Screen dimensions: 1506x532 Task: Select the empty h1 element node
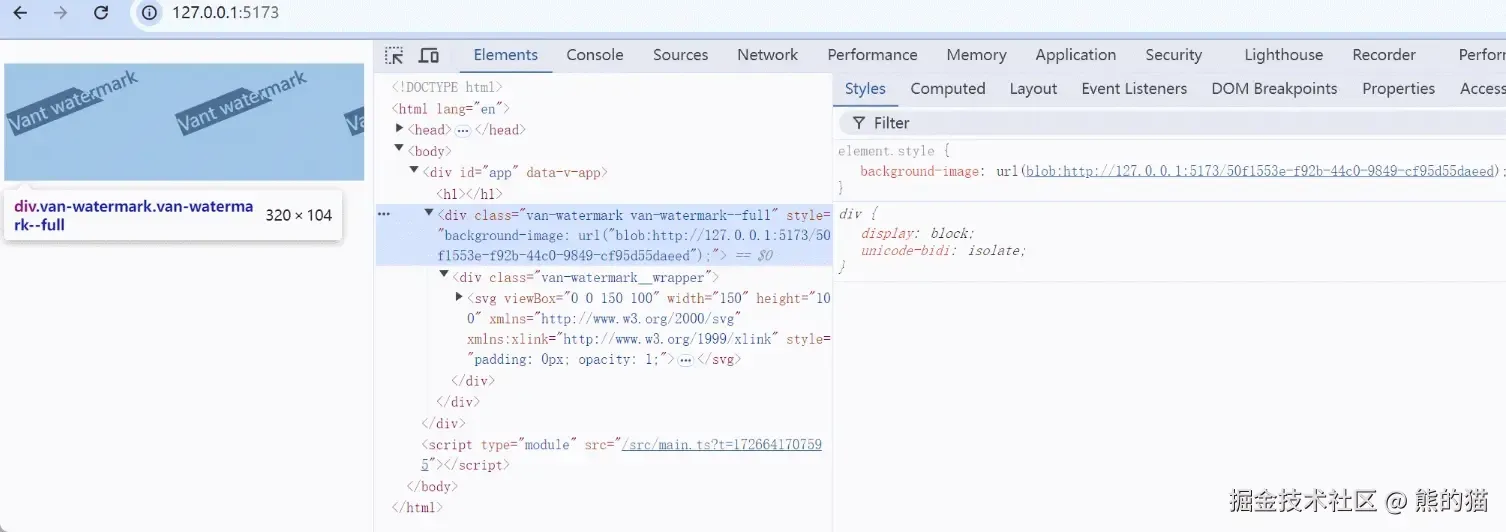click(470, 194)
